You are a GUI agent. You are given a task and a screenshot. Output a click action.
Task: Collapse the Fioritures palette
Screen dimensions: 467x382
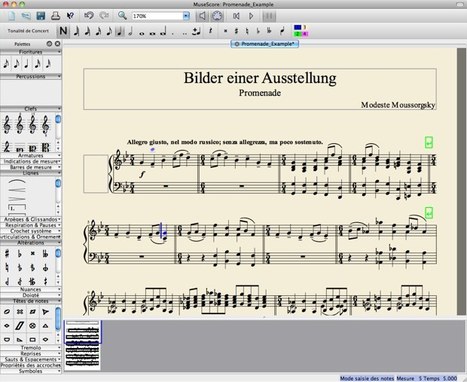pos(31,52)
